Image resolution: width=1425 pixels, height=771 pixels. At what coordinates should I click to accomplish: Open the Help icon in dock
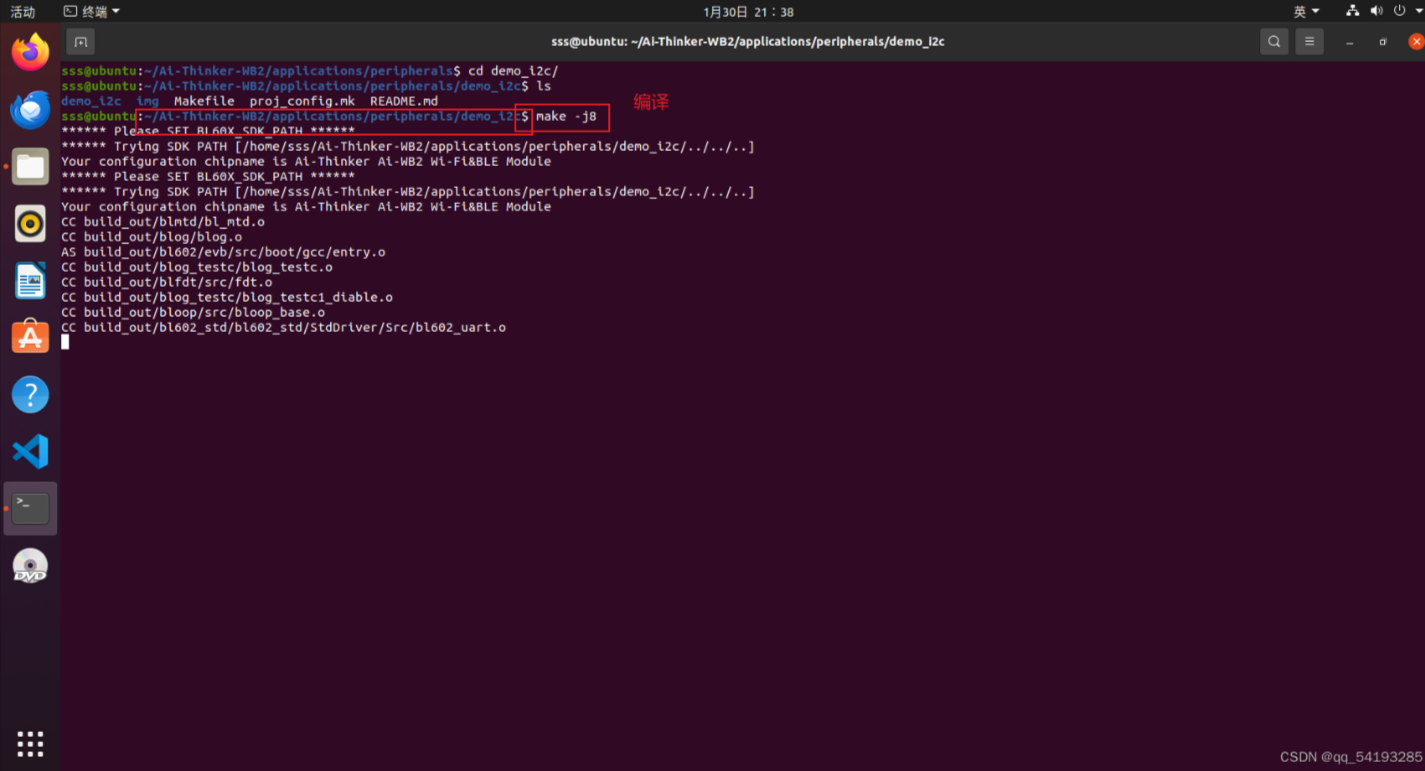30,394
